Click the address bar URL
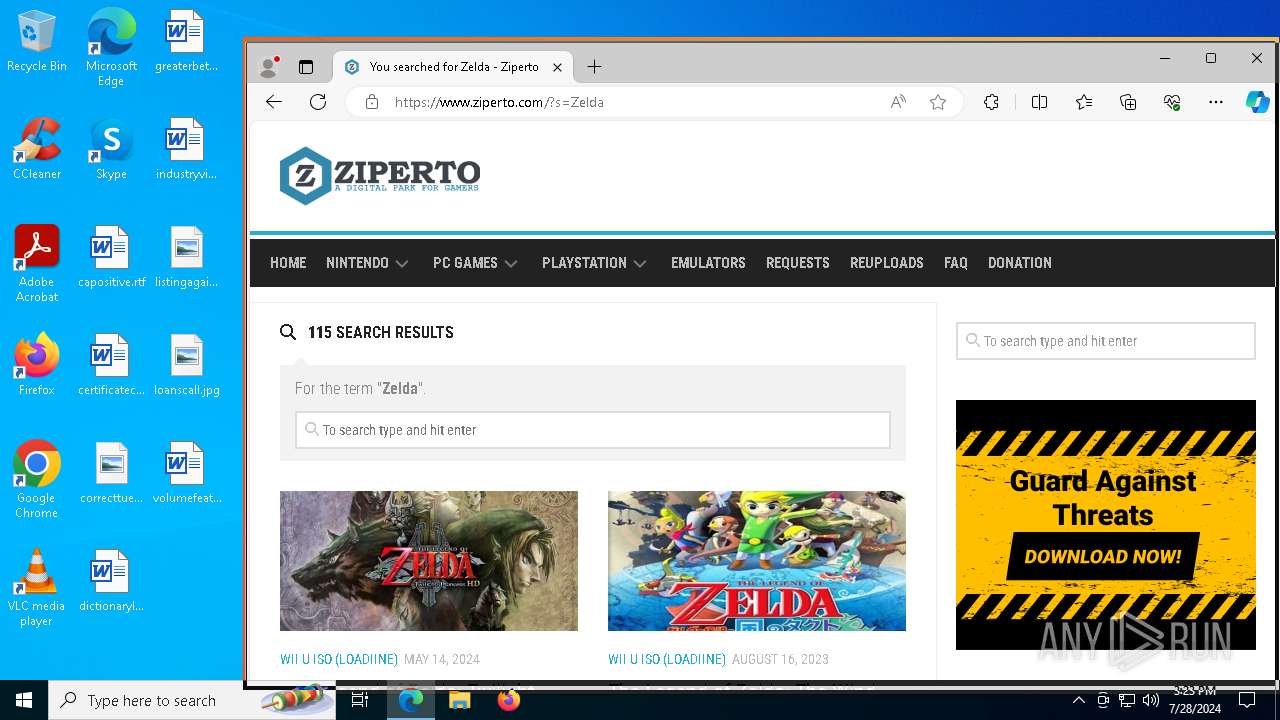The width and height of the screenshot is (1280, 720). coord(499,102)
